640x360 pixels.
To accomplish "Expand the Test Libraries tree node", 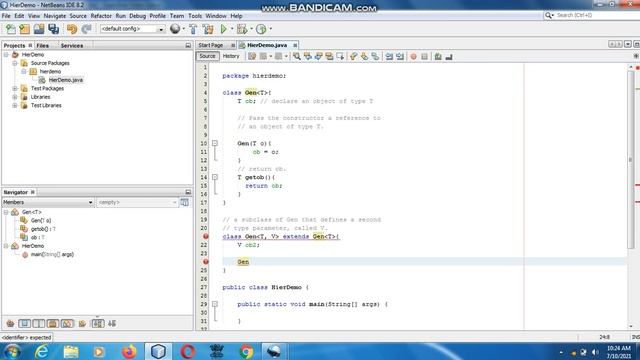I will [15, 105].
